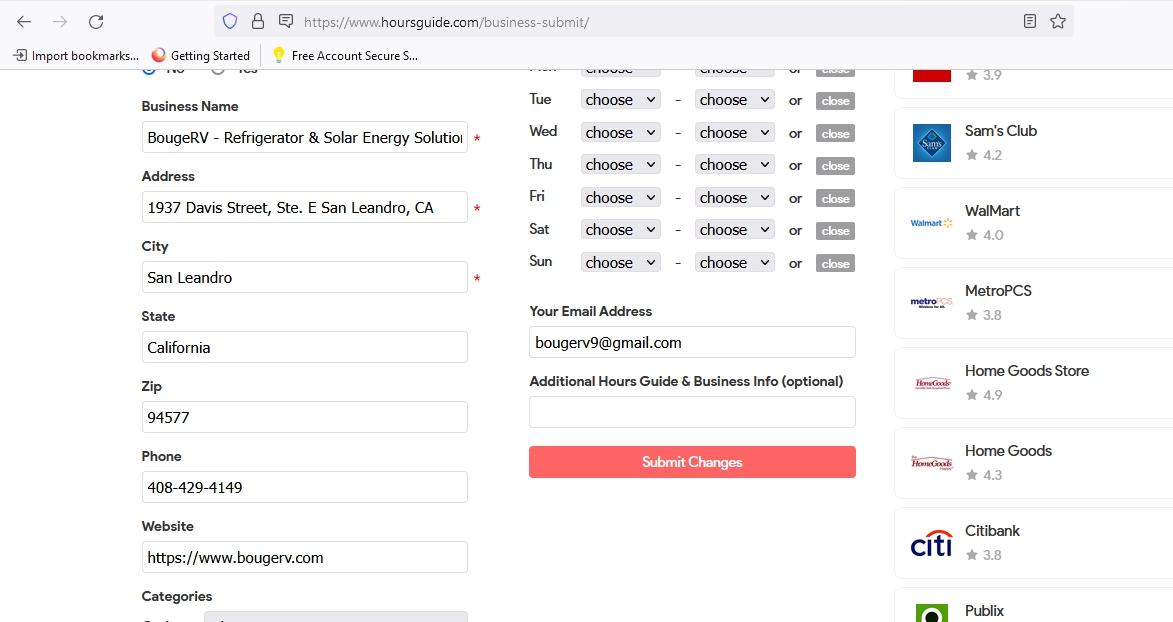Click the shield tracking protection icon
Screen dimensions: 1173x622
230,21
